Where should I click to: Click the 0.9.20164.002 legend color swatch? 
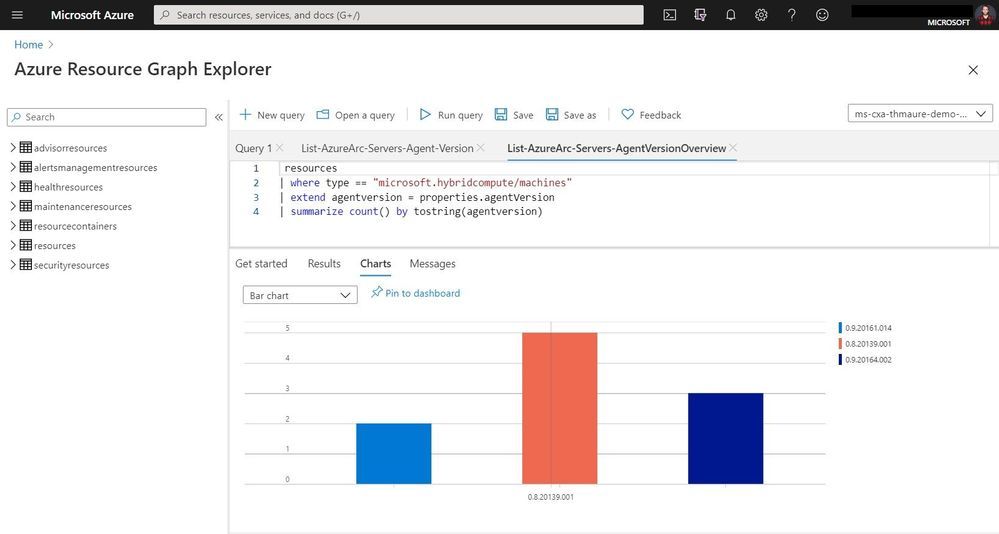coord(840,359)
